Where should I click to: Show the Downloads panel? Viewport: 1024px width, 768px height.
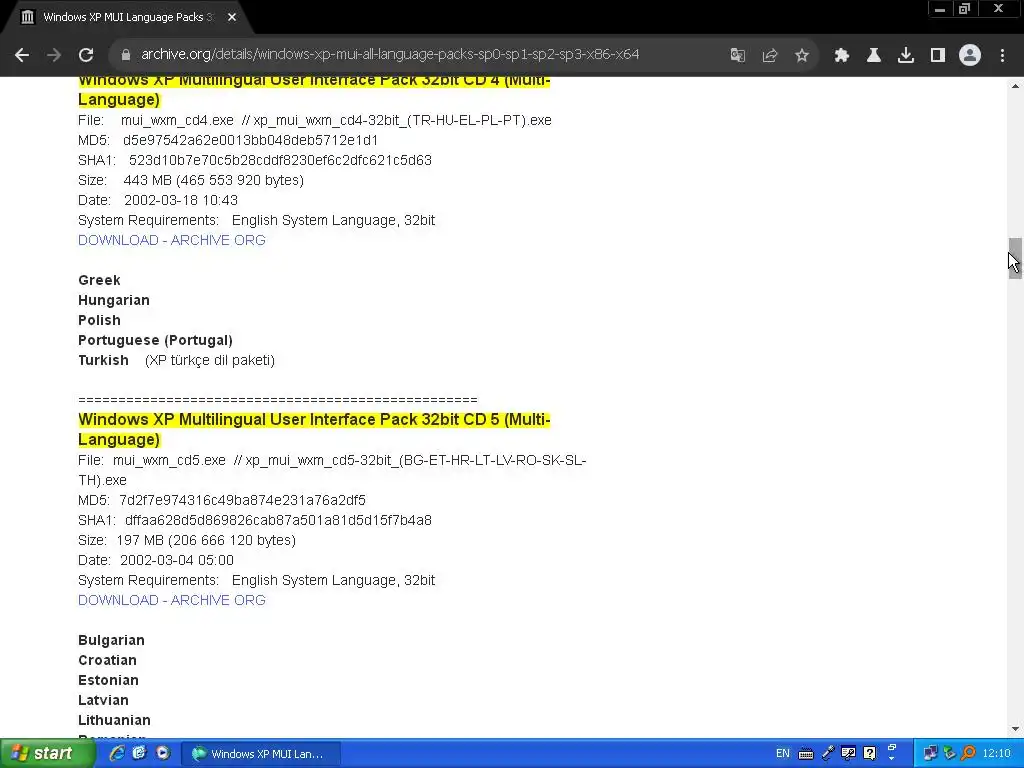tap(906, 55)
